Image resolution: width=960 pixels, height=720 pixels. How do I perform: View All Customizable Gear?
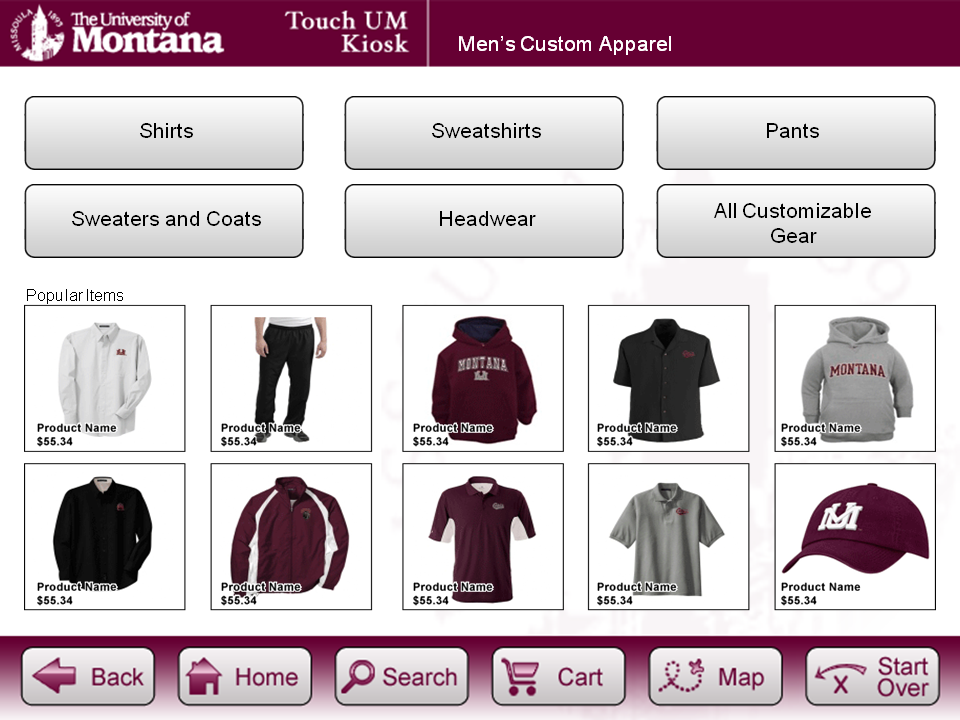(x=796, y=220)
